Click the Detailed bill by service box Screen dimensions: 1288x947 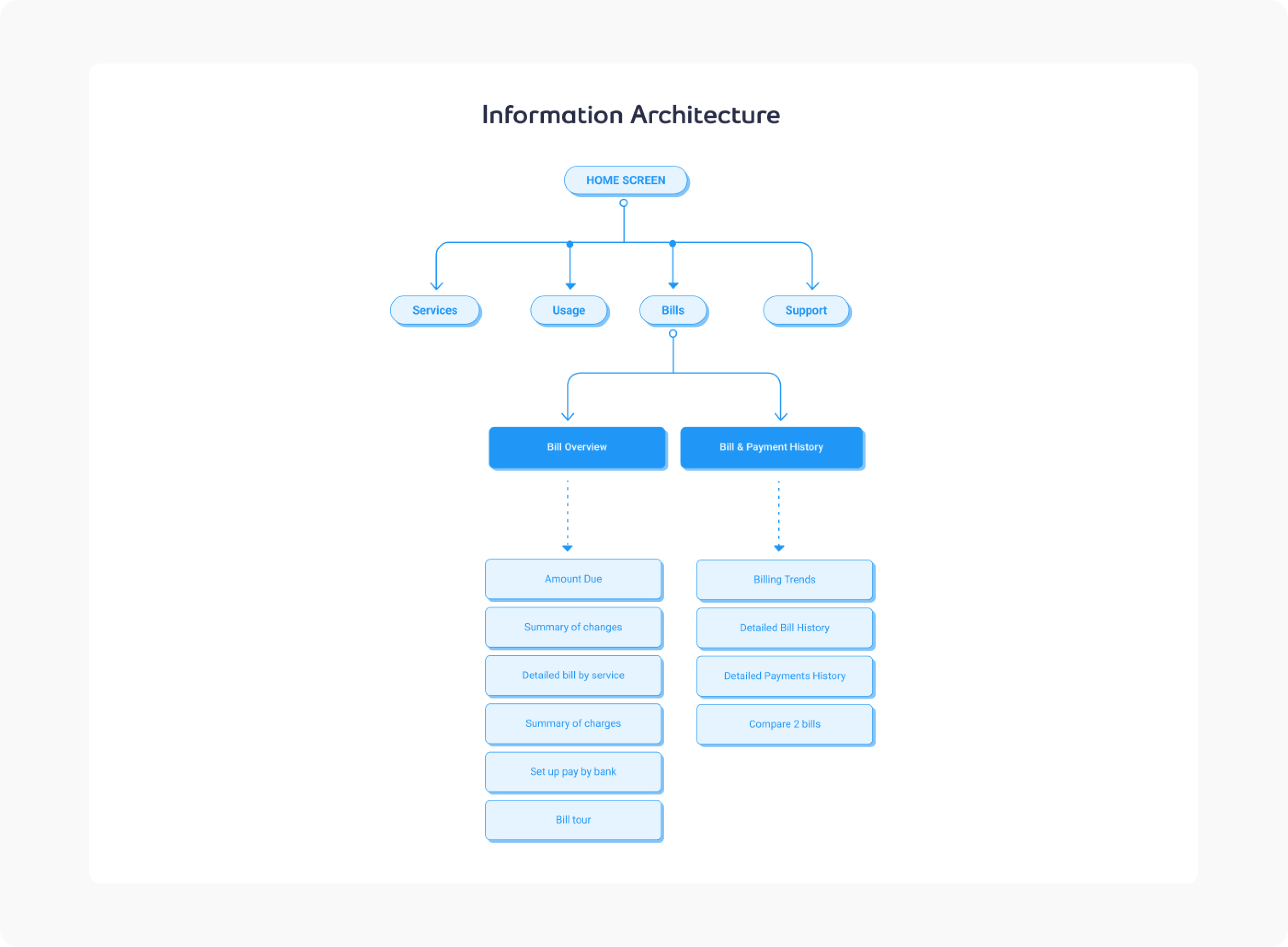tap(573, 676)
